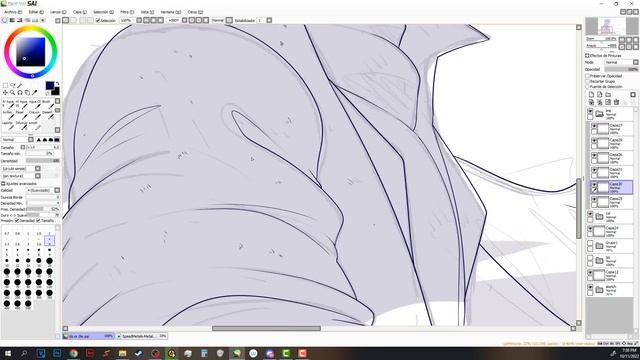Toggle pressure Tamaño checkbox
Image resolution: width=640 pixels, height=360 pixels.
(x=38, y=221)
